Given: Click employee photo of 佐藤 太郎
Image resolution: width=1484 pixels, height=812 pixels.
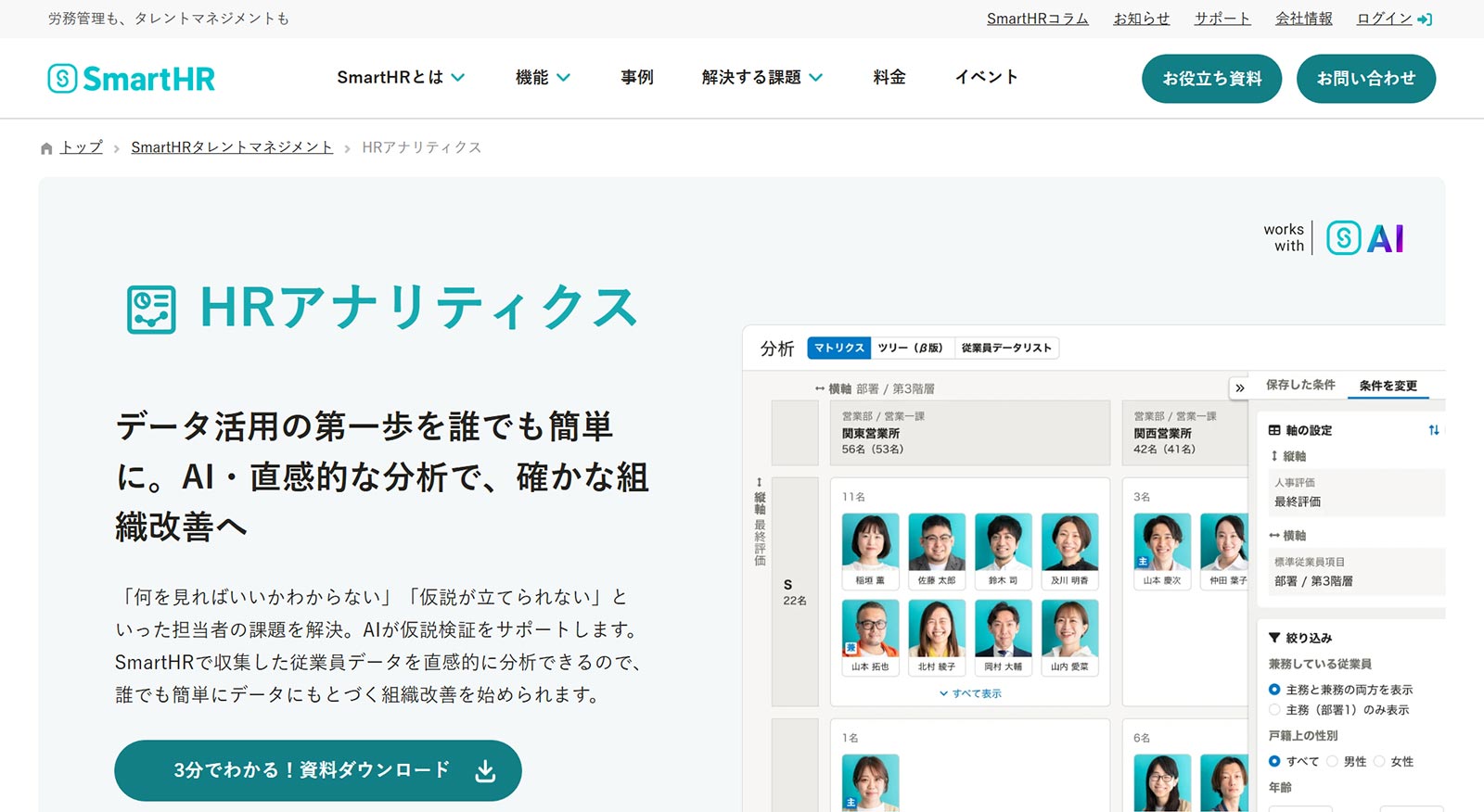Looking at the screenshot, I should (937, 542).
